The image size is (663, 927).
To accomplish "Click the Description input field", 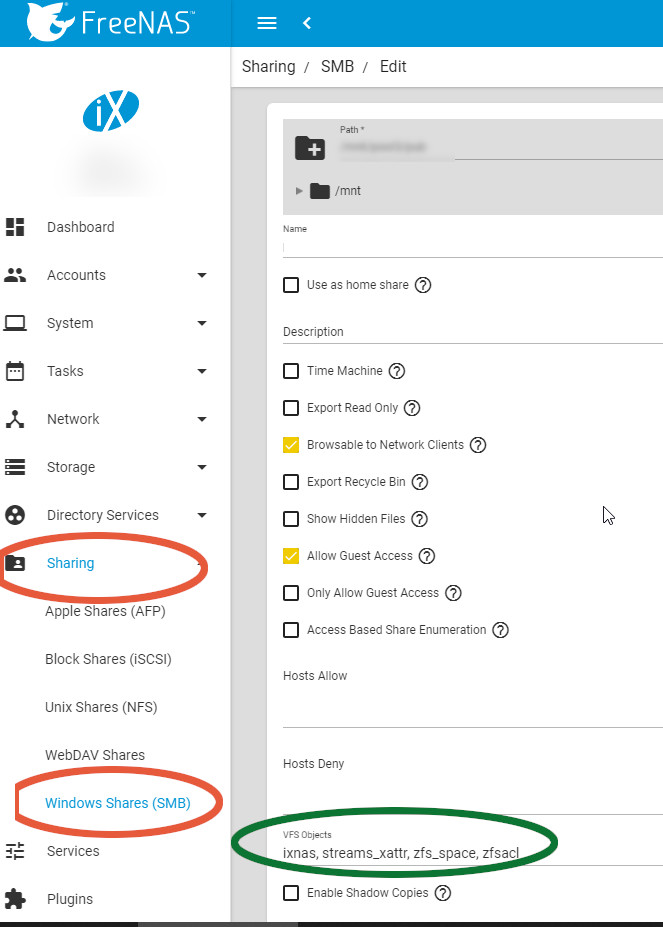I will point(473,332).
